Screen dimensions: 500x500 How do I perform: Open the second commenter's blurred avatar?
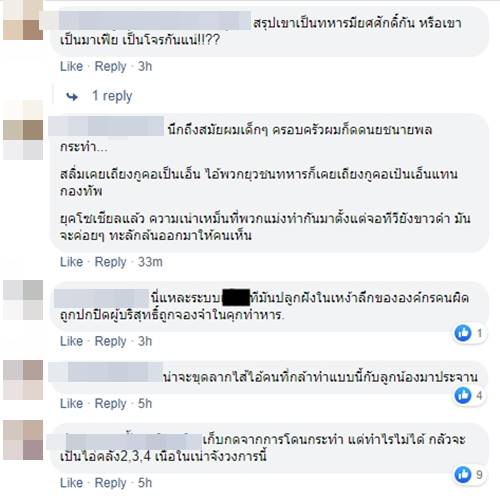23,130
